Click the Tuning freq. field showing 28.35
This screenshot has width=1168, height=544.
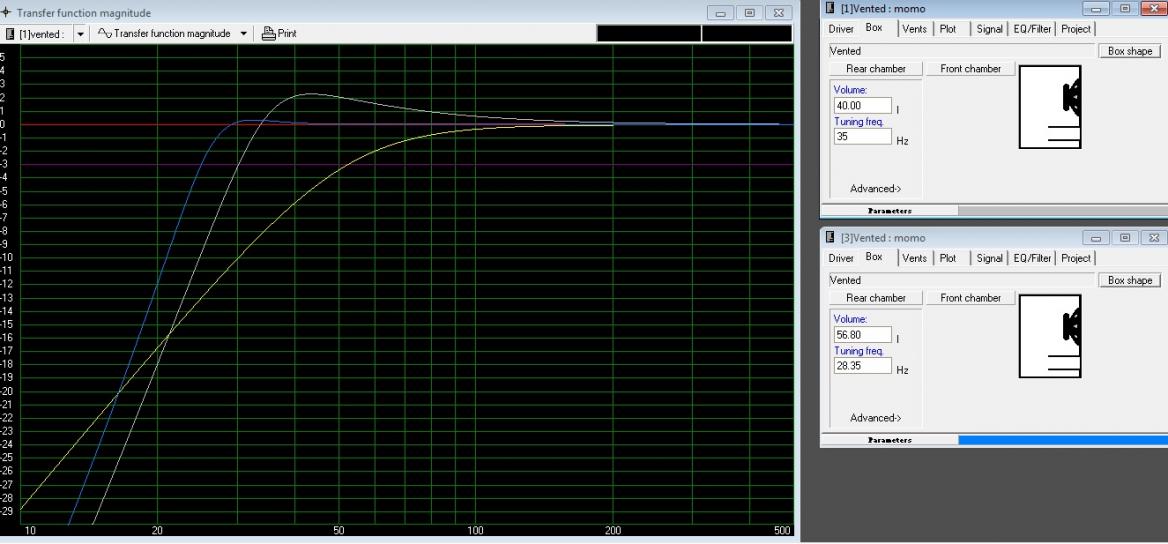tap(860, 366)
